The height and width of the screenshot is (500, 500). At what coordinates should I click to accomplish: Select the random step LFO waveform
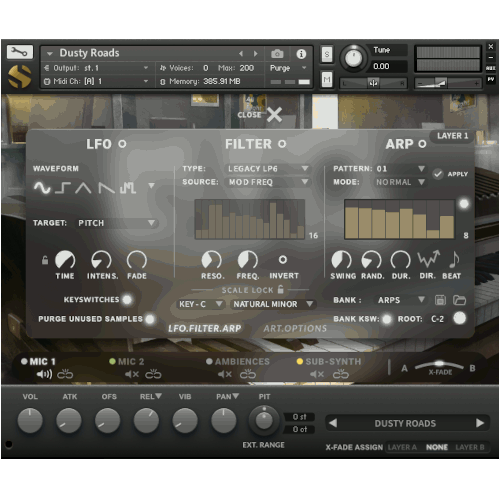tap(128, 188)
